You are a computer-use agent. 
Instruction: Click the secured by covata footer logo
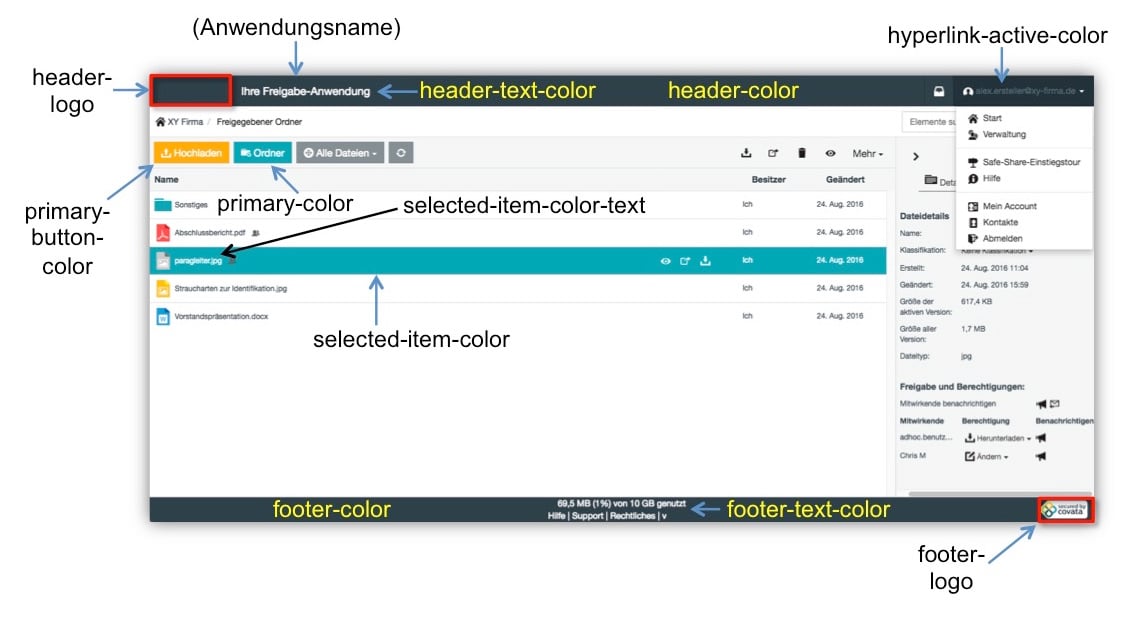(x=1065, y=510)
